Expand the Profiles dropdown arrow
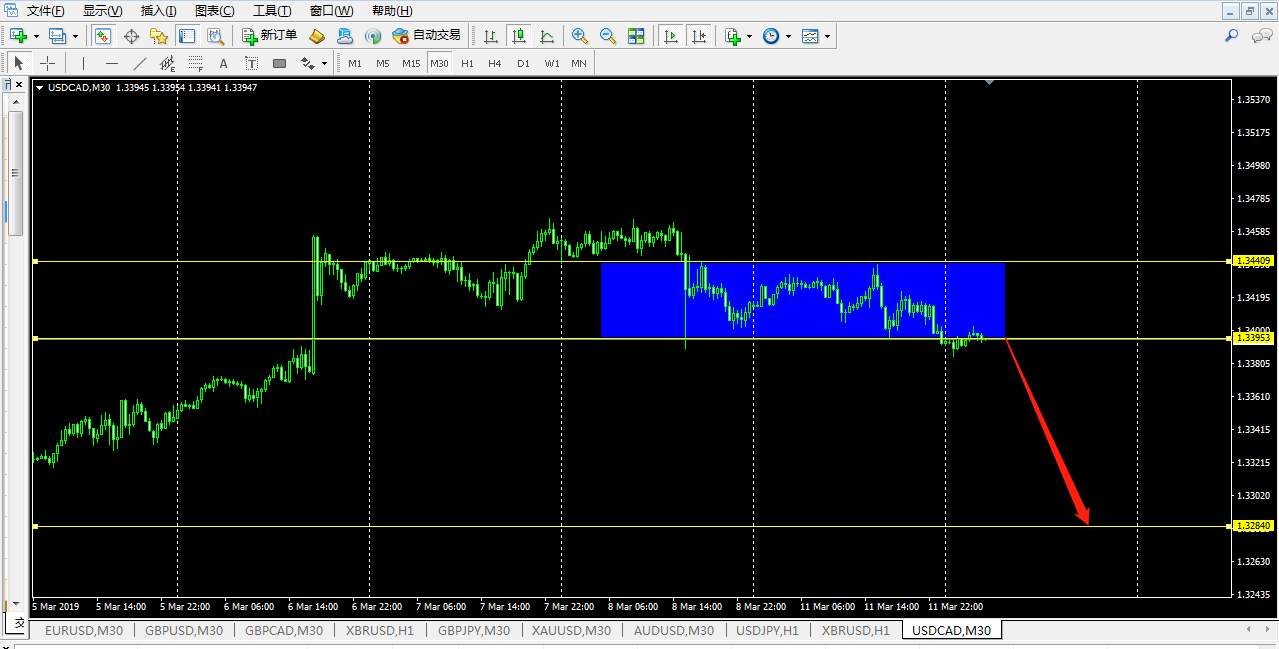Screen dimensions: 1279x649 tap(75, 36)
